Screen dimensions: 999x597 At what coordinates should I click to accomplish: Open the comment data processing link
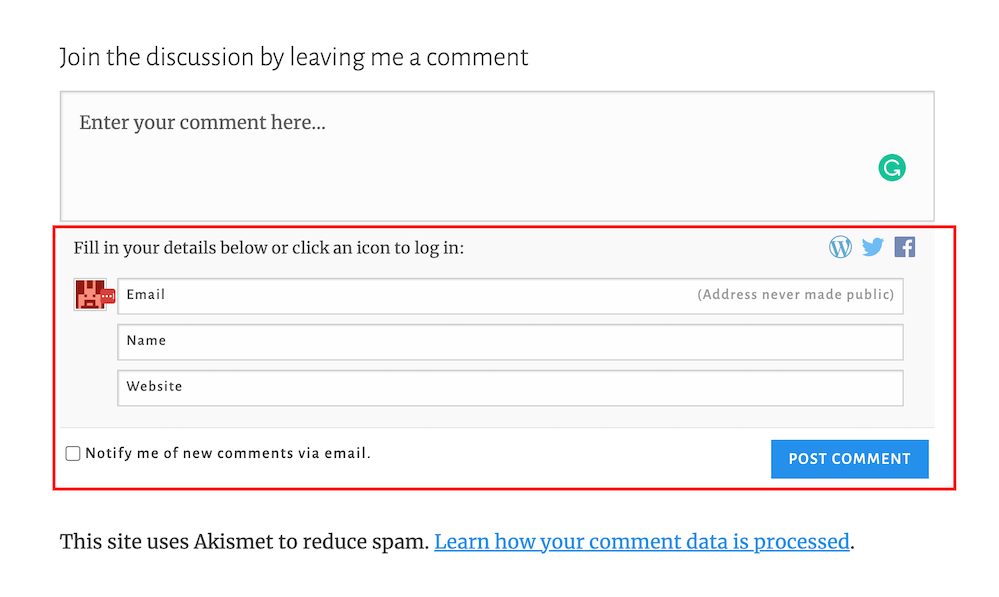coord(641,542)
